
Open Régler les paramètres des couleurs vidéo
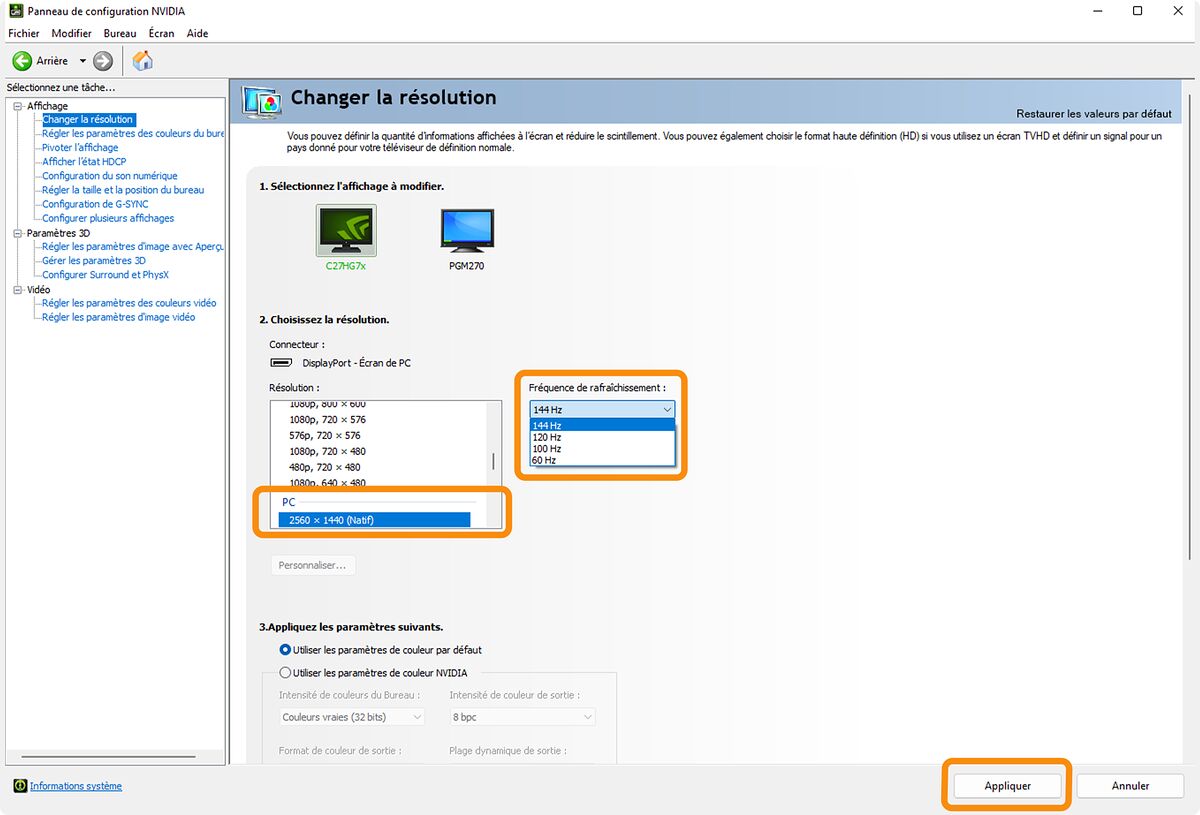(129, 303)
